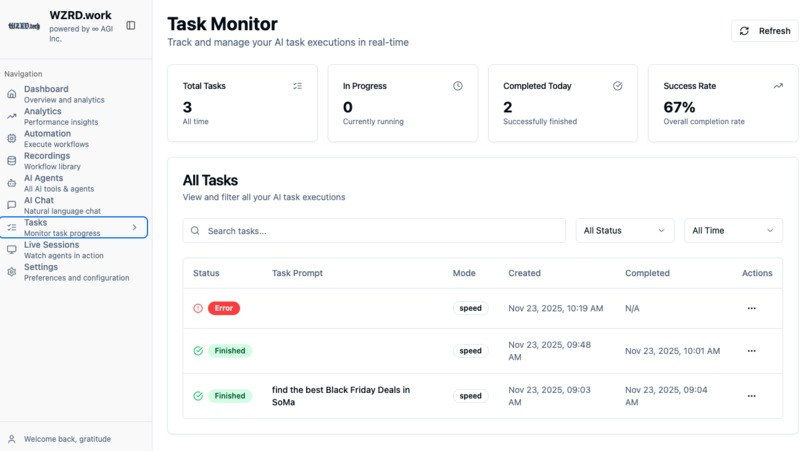Open the All Status filter dropdown

click(x=625, y=230)
